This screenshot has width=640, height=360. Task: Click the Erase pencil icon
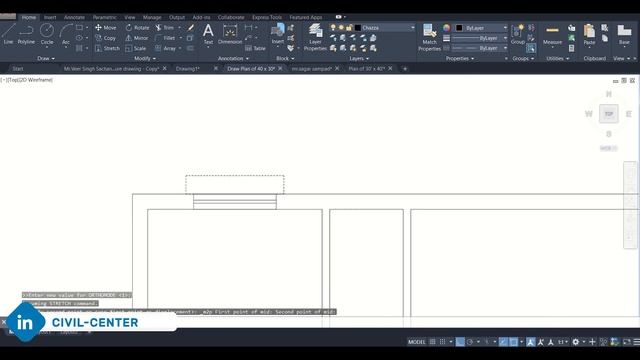pos(191,28)
